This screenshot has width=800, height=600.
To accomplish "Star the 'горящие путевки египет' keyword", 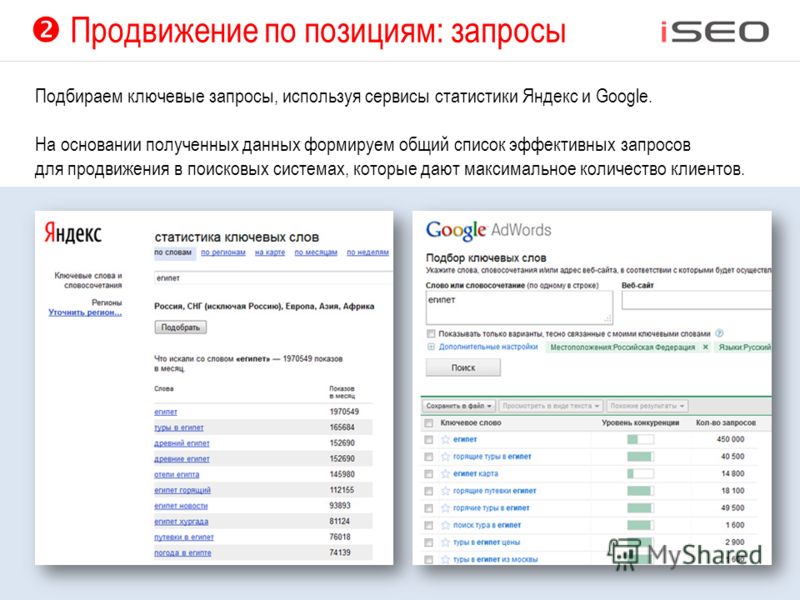I will tap(445, 491).
